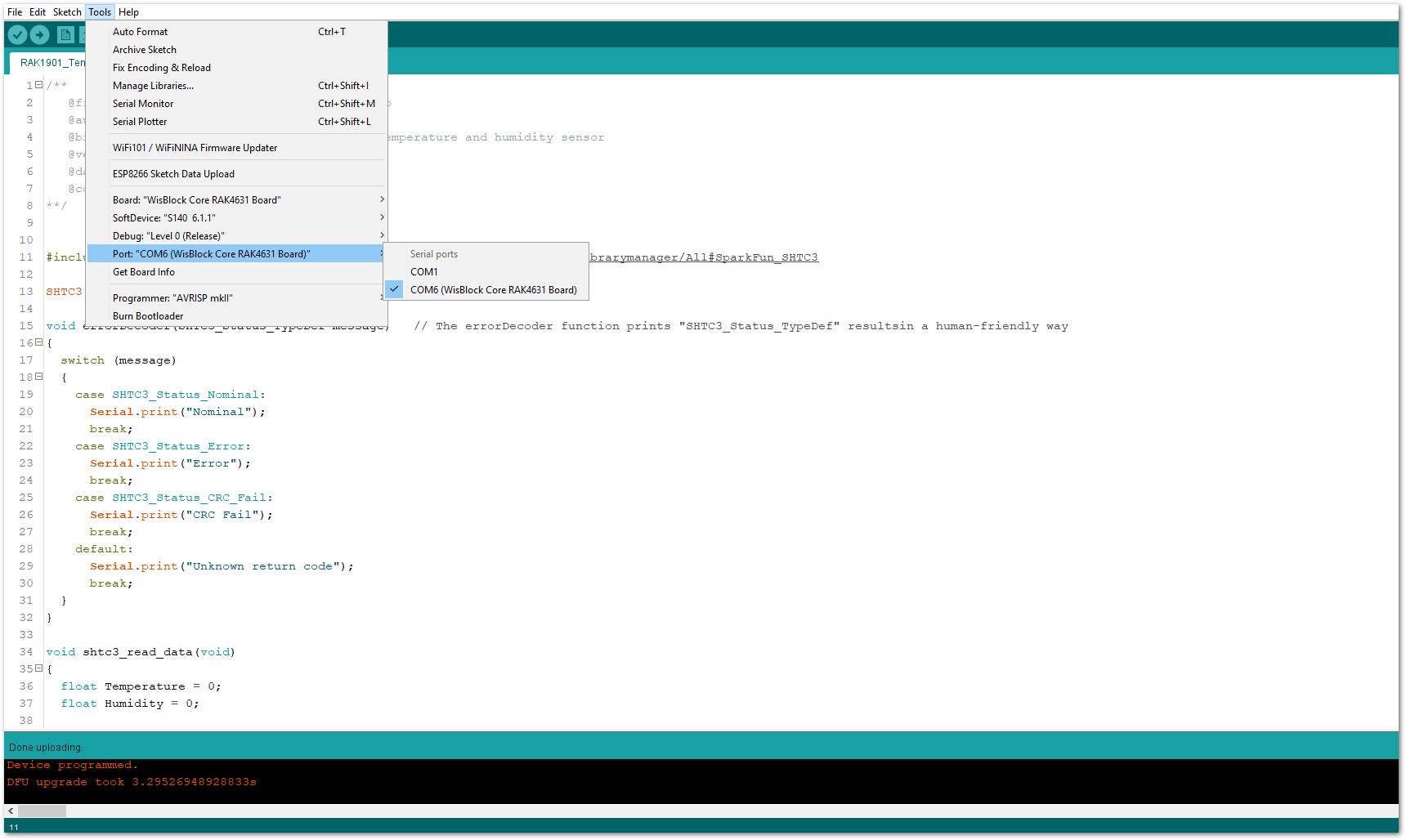Image resolution: width=1406 pixels, height=840 pixels.
Task: Select checked COM6 WisBlock port entry
Action: tap(486, 290)
